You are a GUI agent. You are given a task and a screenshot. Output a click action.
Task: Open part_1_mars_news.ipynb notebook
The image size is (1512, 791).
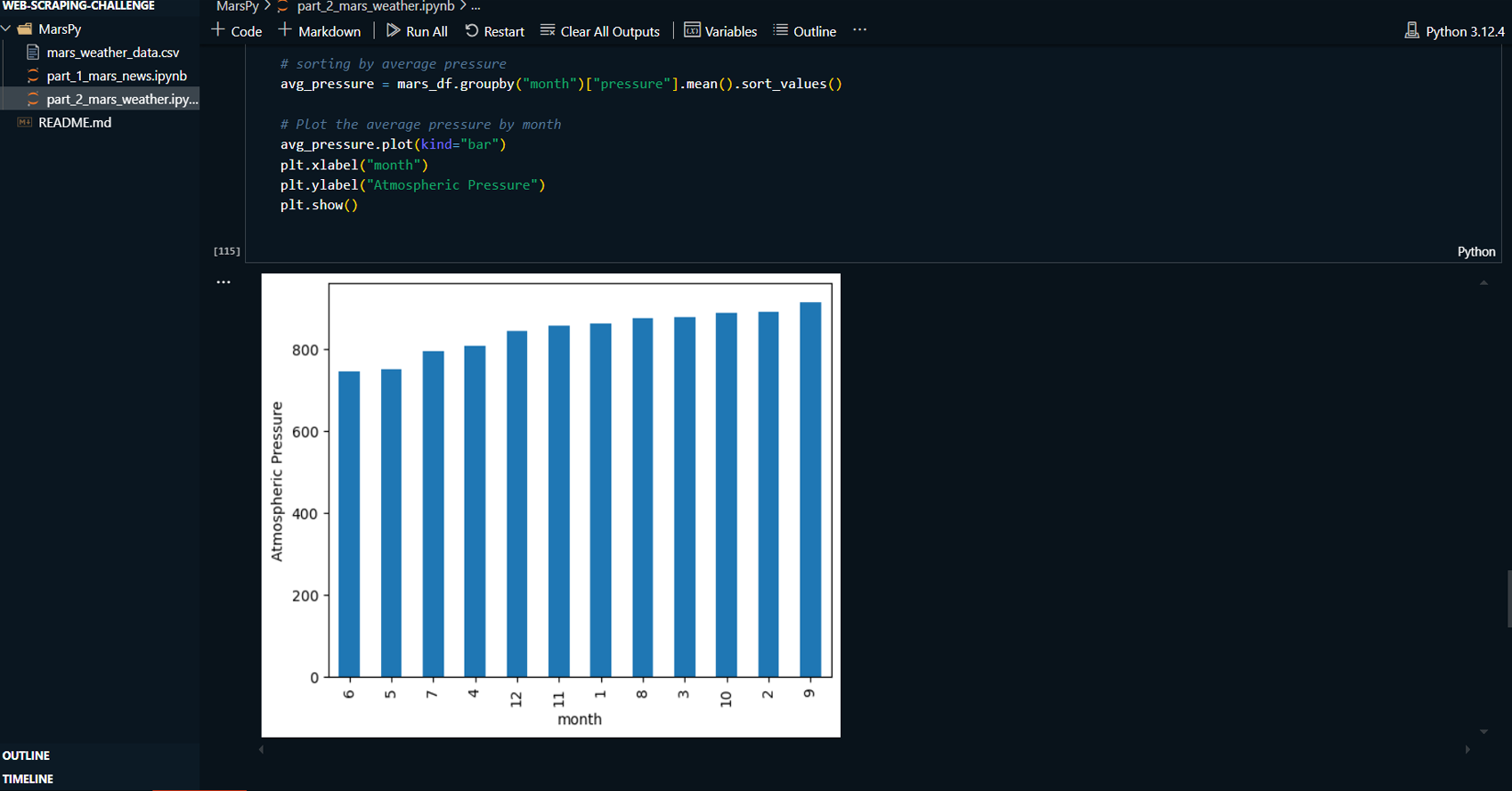point(116,76)
